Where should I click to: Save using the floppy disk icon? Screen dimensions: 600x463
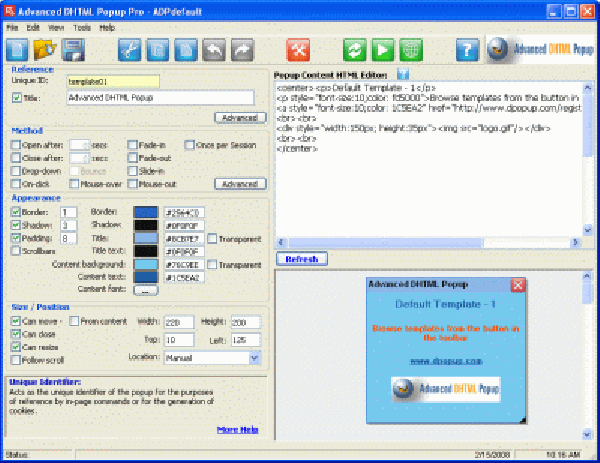pos(72,49)
